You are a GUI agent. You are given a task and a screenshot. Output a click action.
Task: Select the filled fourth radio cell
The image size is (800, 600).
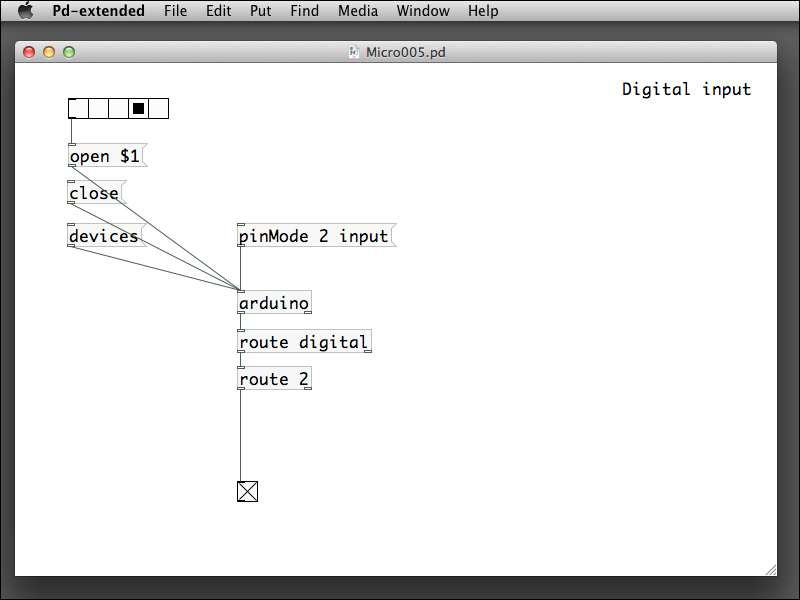pos(138,108)
